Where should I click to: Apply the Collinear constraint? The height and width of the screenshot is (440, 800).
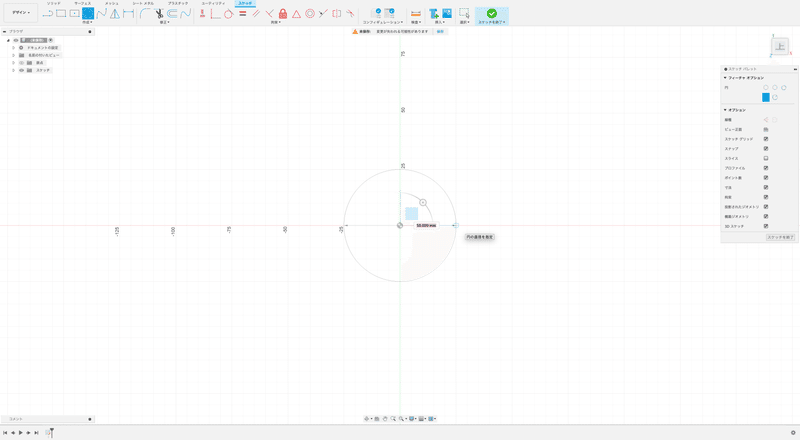click(323, 14)
